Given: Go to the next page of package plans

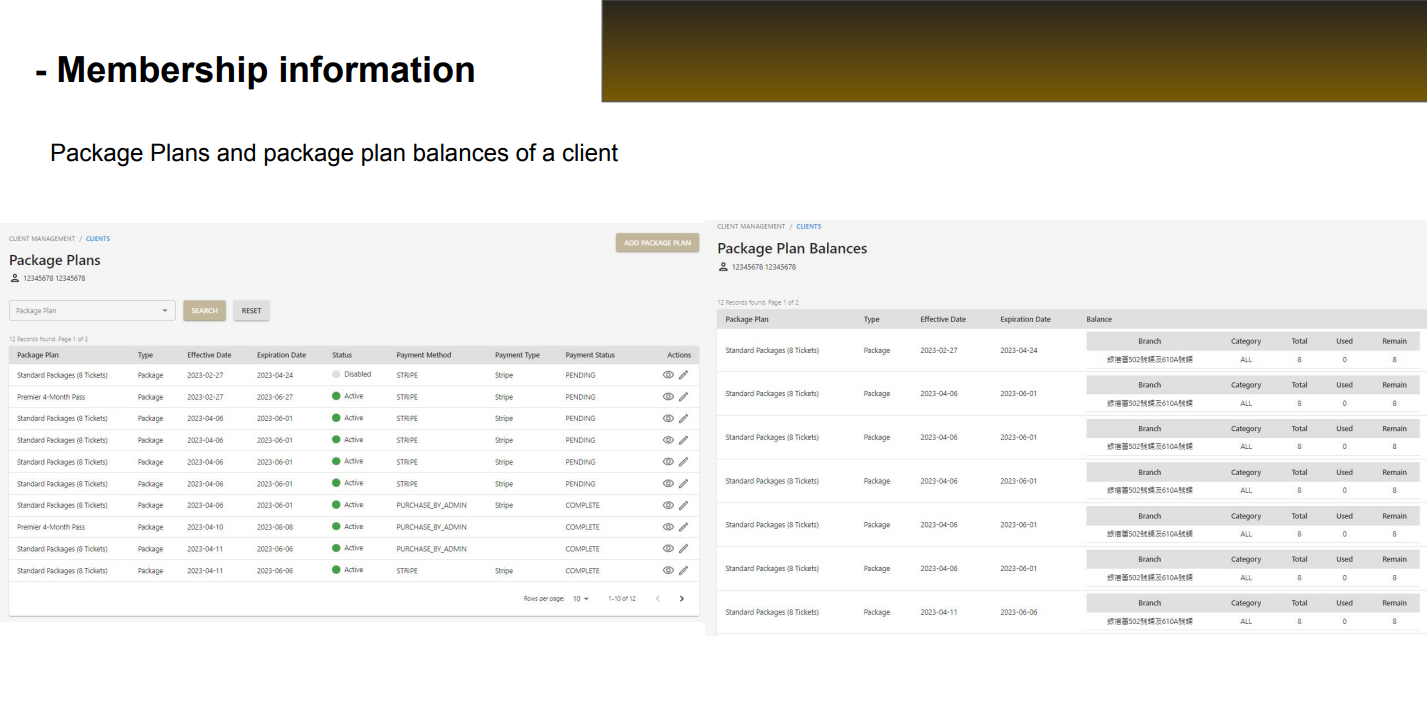Looking at the screenshot, I should click(682, 598).
